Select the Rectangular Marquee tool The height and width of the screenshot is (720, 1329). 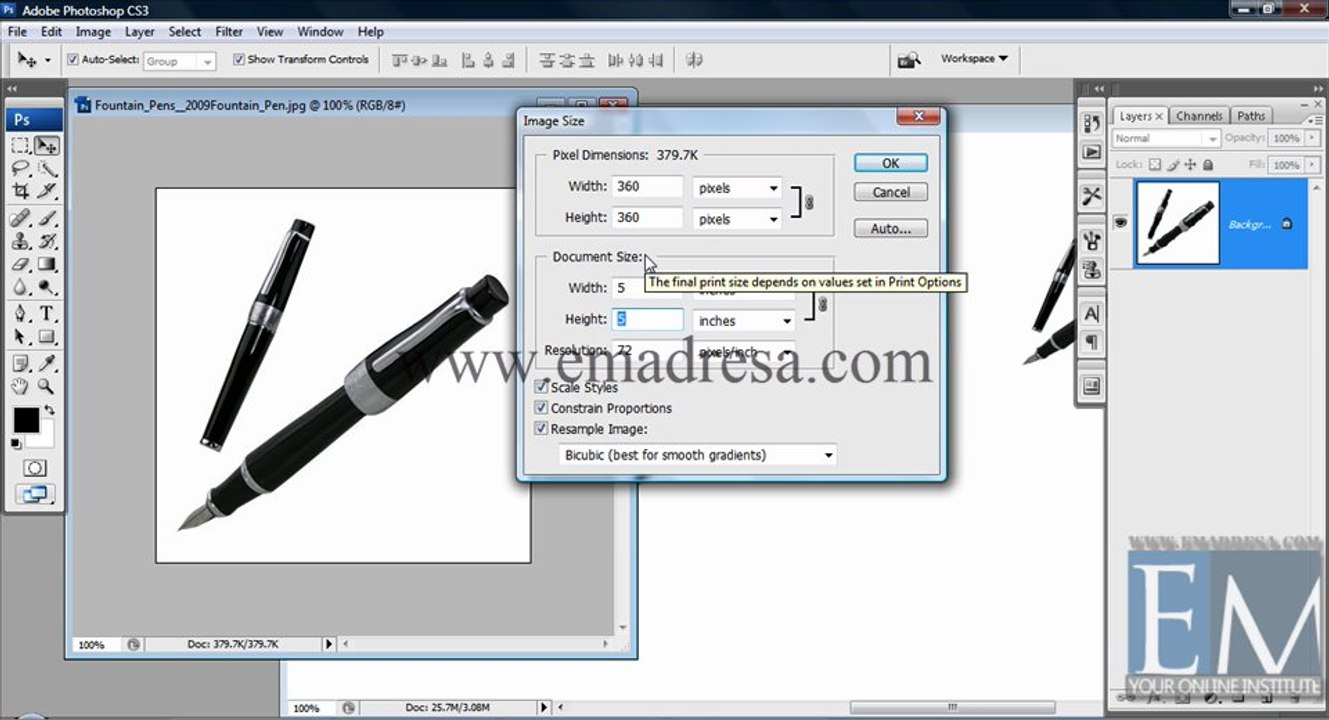[20, 146]
